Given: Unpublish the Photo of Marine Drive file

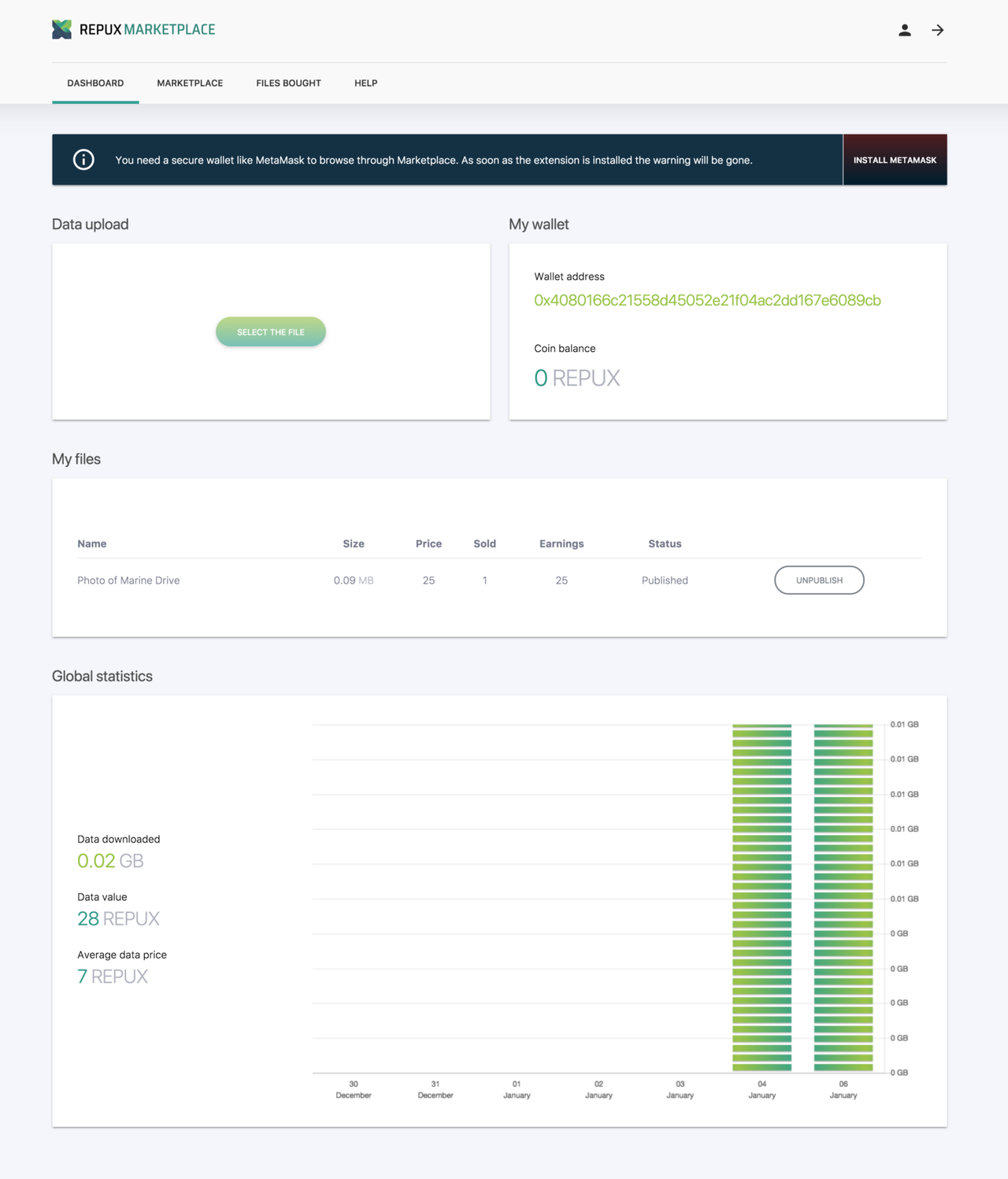Looking at the screenshot, I should [x=819, y=580].
